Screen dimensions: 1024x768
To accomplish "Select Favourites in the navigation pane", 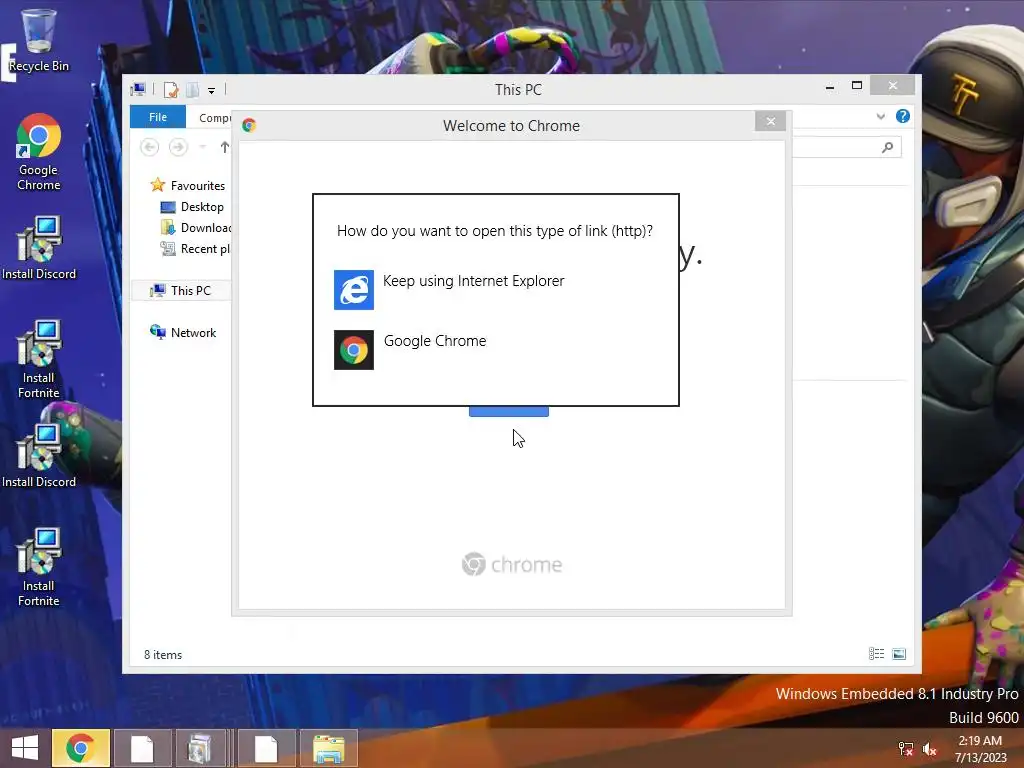I will coord(187,185).
